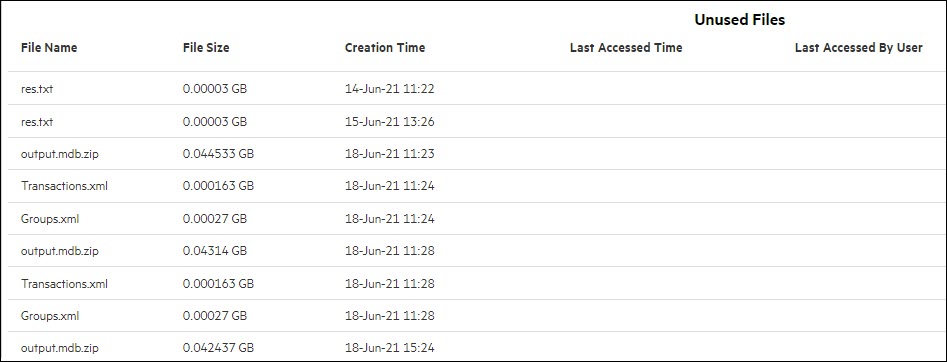Select output.mdb.zip with size 0.042437 GB
This screenshot has height=362, width=947.
coord(474,348)
